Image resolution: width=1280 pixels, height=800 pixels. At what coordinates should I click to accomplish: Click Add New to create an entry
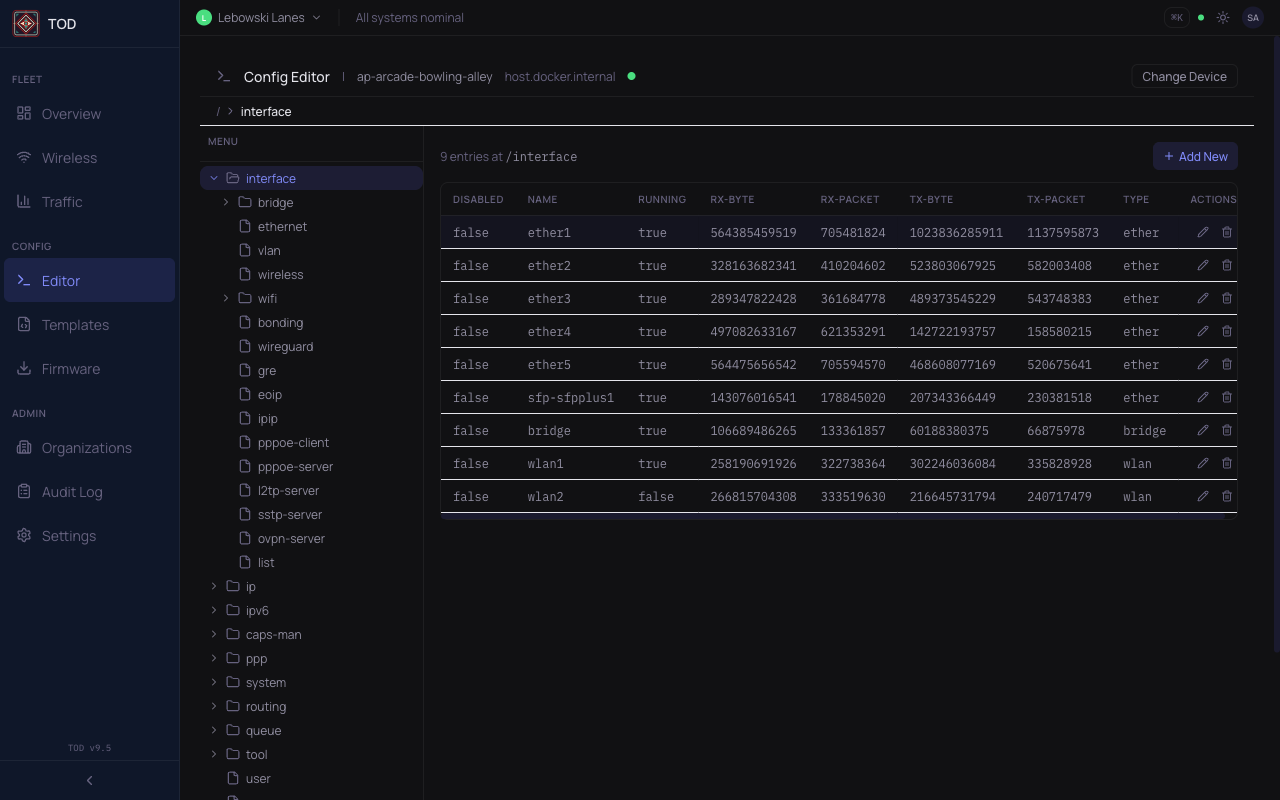(x=1195, y=156)
